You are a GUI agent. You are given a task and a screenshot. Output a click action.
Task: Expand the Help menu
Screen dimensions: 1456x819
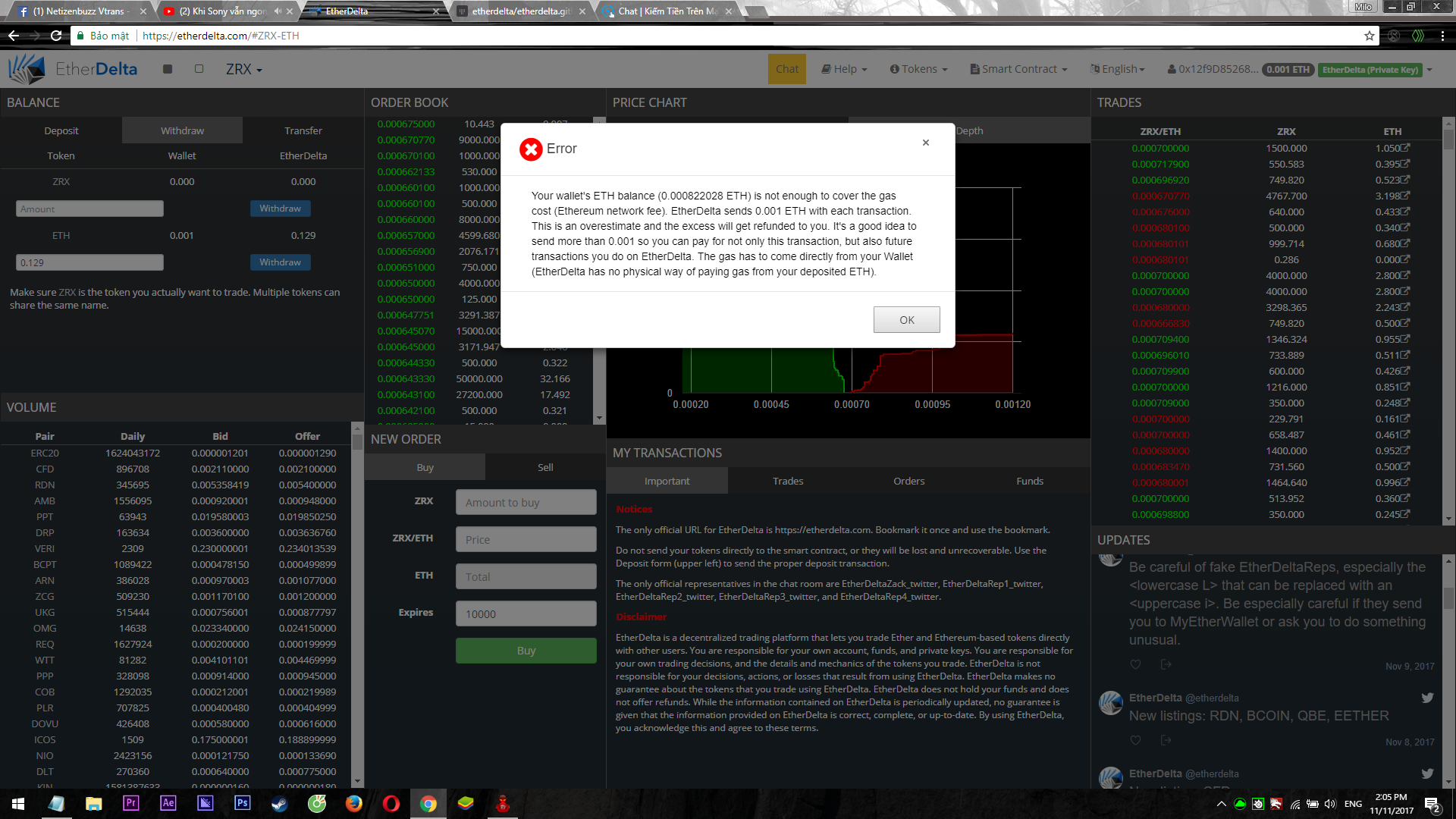coord(844,69)
